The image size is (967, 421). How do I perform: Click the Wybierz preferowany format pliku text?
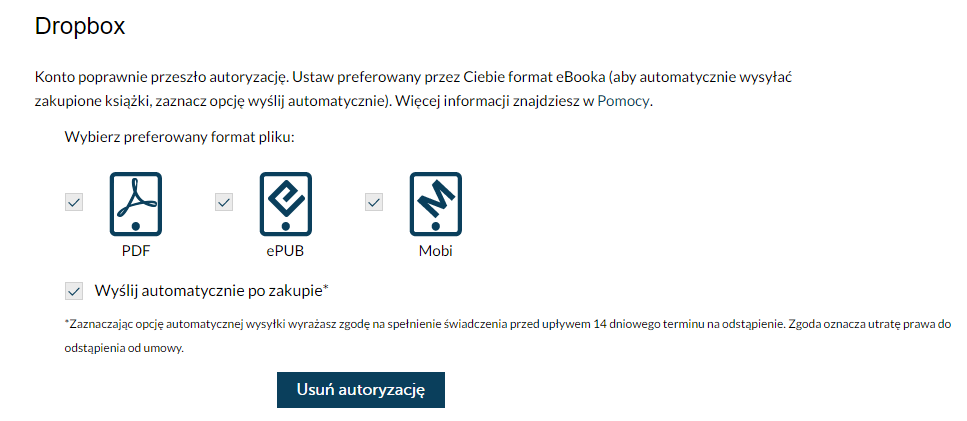click(x=179, y=137)
